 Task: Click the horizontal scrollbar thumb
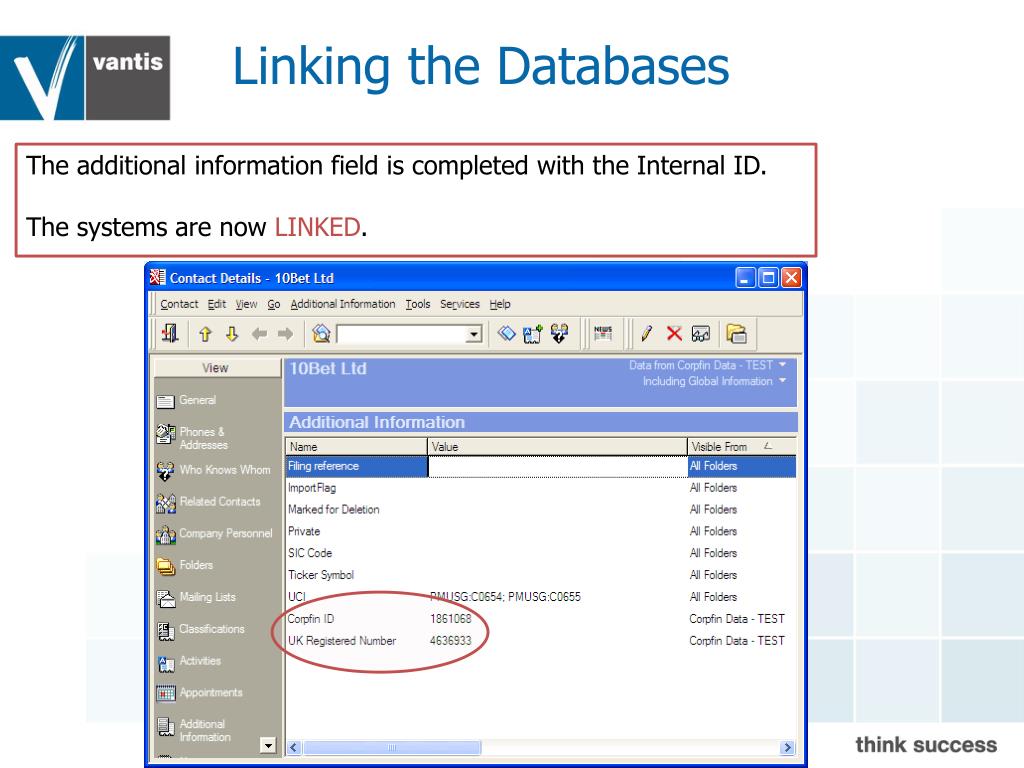pyautogui.click(x=392, y=747)
